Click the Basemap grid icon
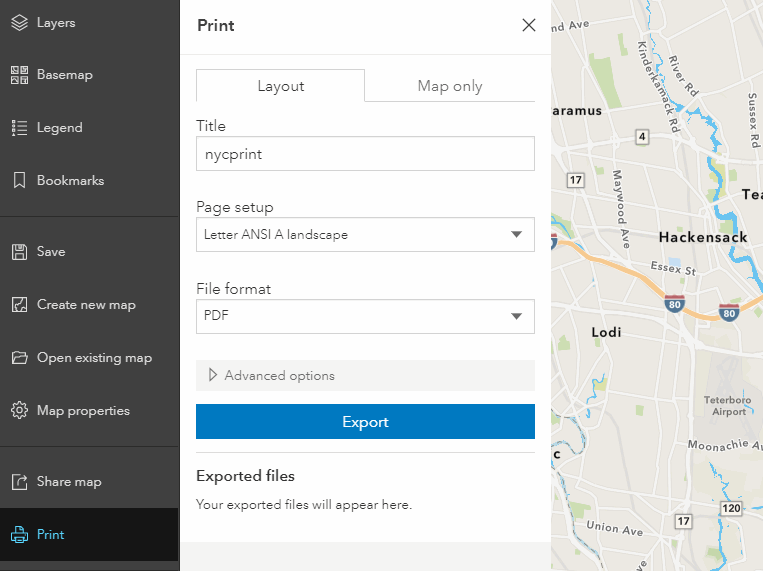This screenshot has width=763, height=571. pos(19,75)
